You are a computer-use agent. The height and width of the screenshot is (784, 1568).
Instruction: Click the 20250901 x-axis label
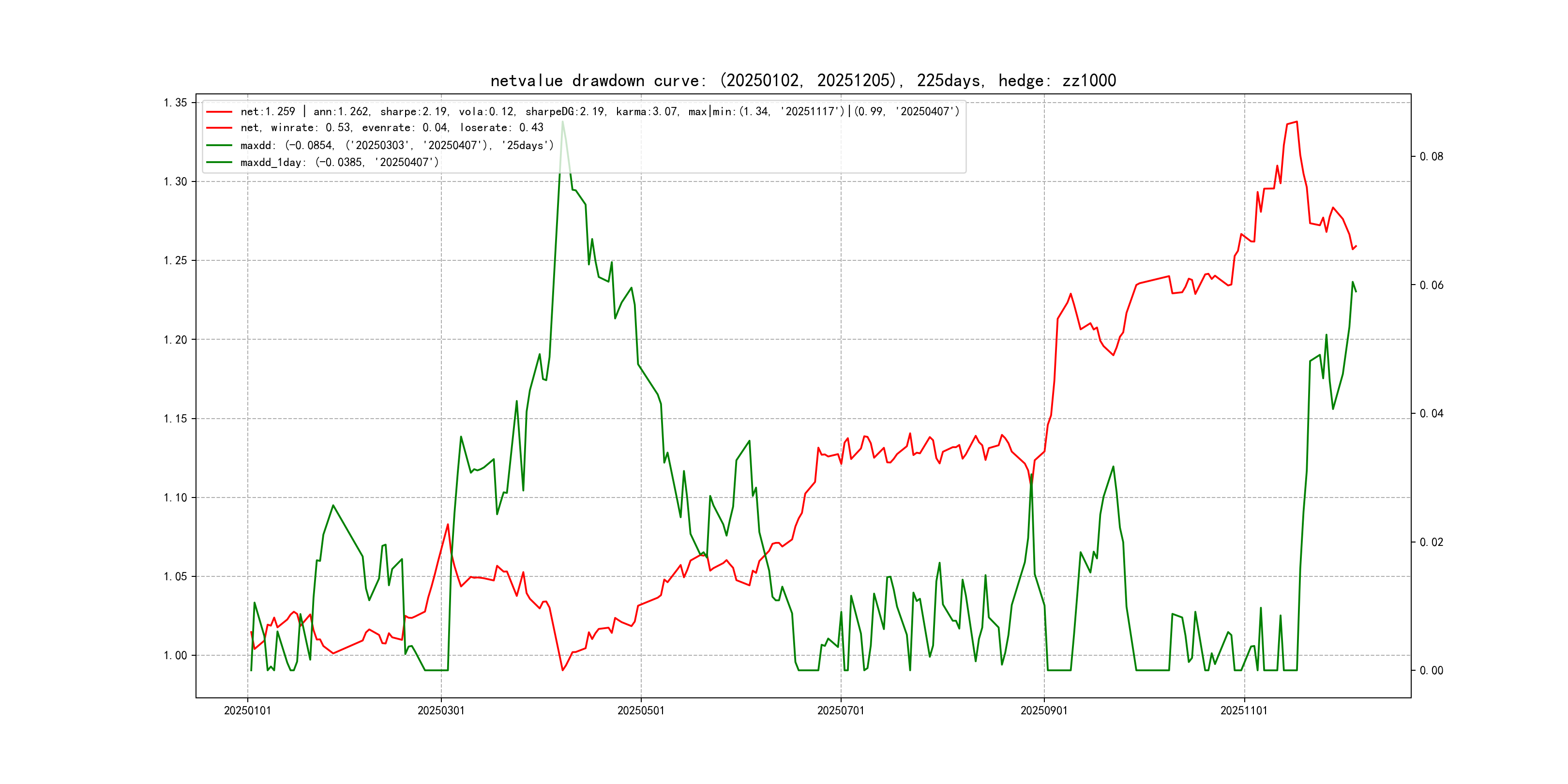(x=1043, y=710)
